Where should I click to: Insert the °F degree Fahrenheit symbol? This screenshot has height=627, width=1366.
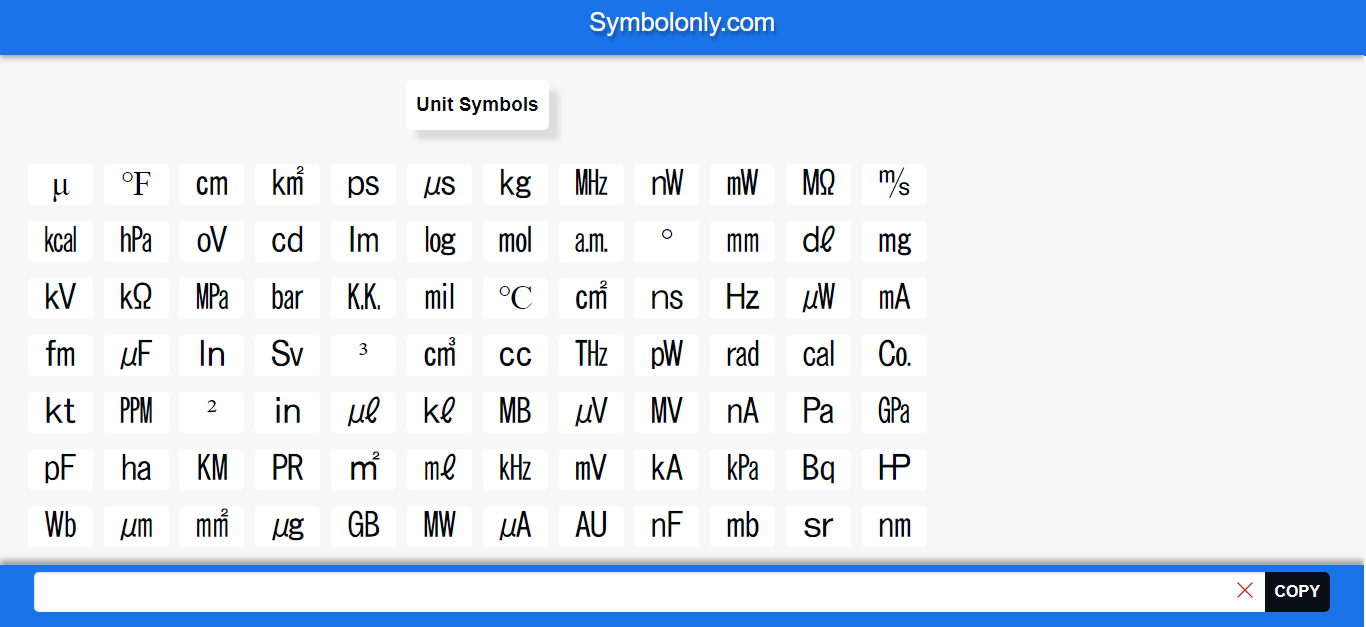136,184
